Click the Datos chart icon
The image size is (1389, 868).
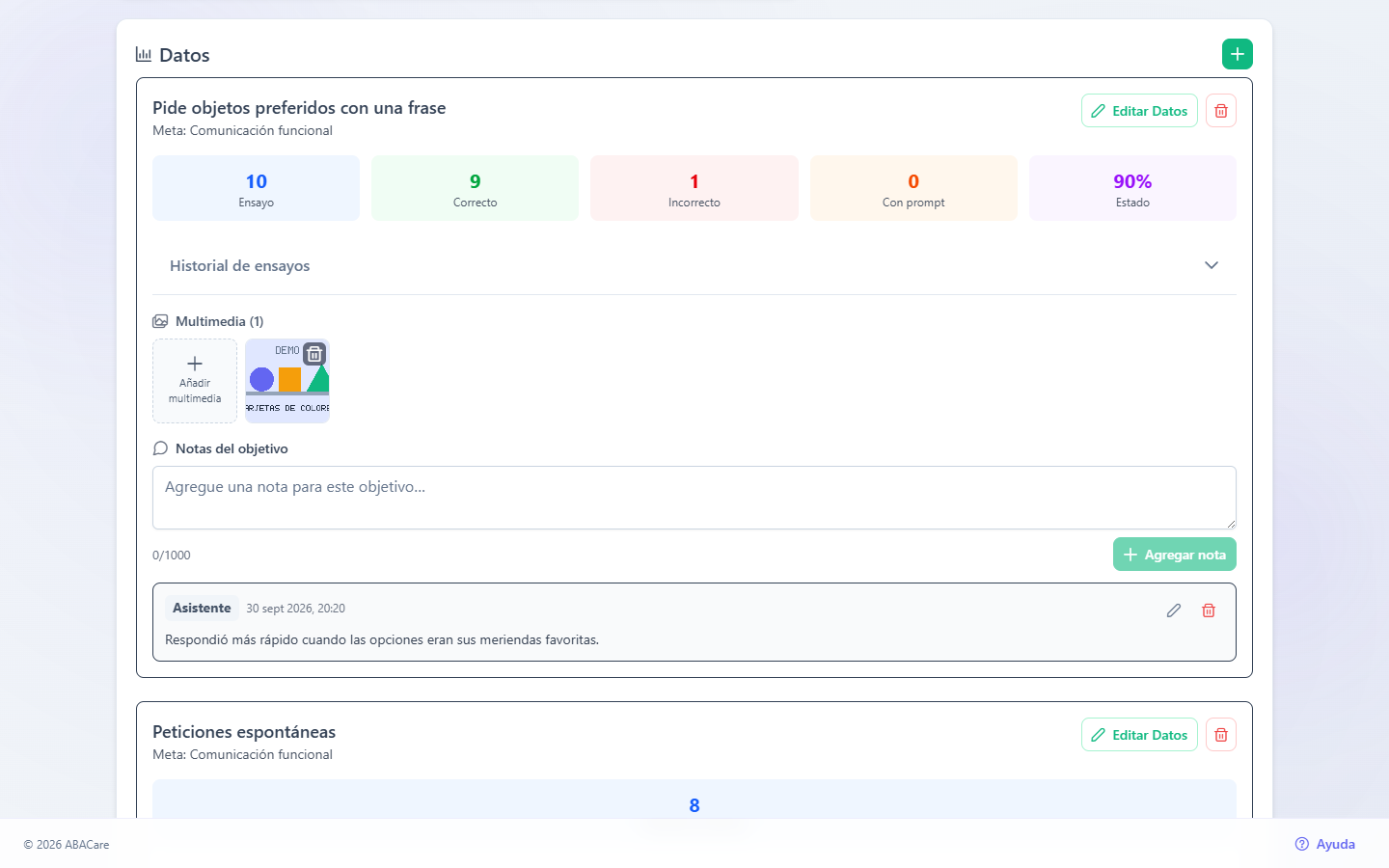(144, 54)
